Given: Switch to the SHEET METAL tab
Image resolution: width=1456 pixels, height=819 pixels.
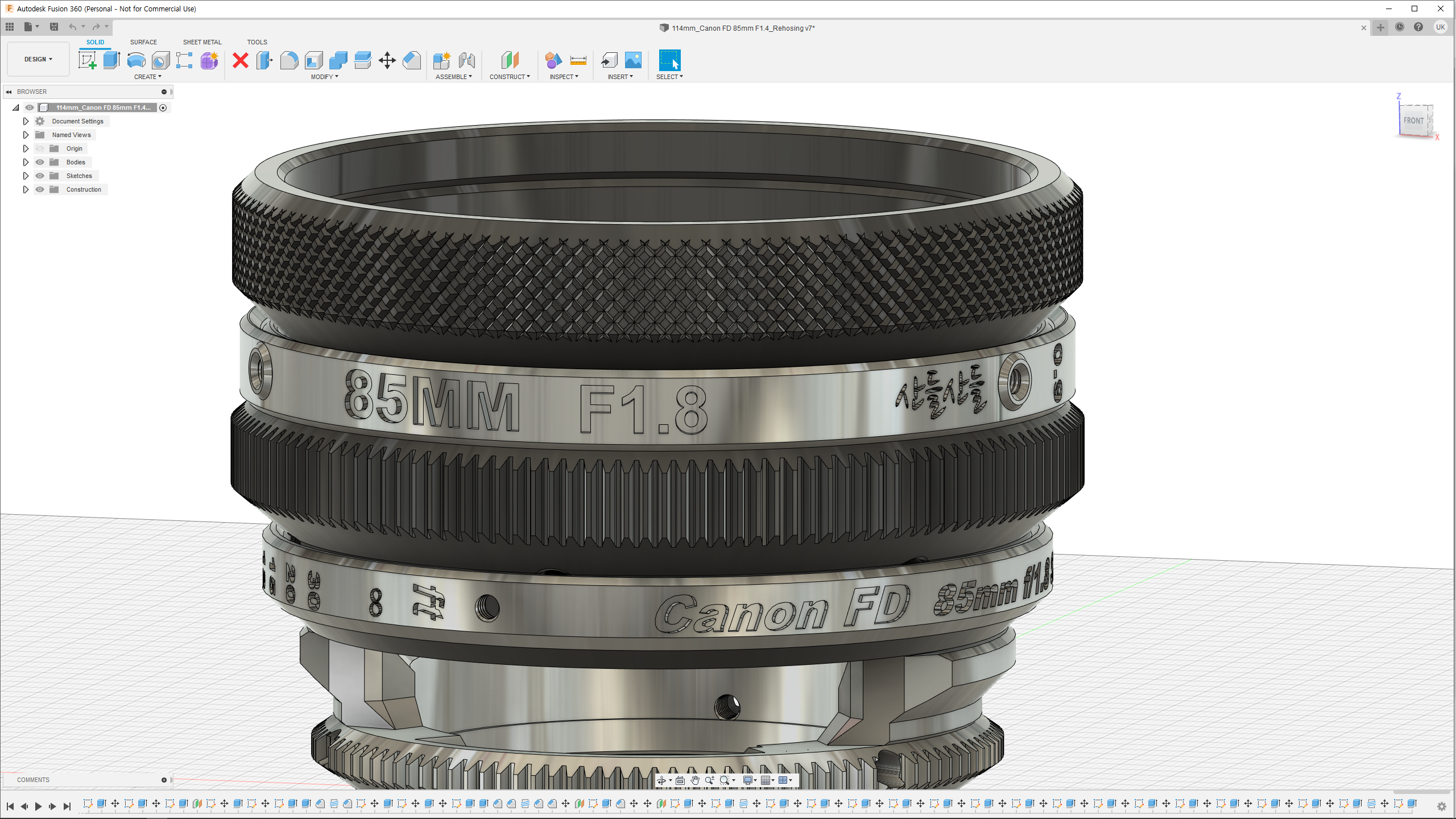Looking at the screenshot, I should (202, 42).
